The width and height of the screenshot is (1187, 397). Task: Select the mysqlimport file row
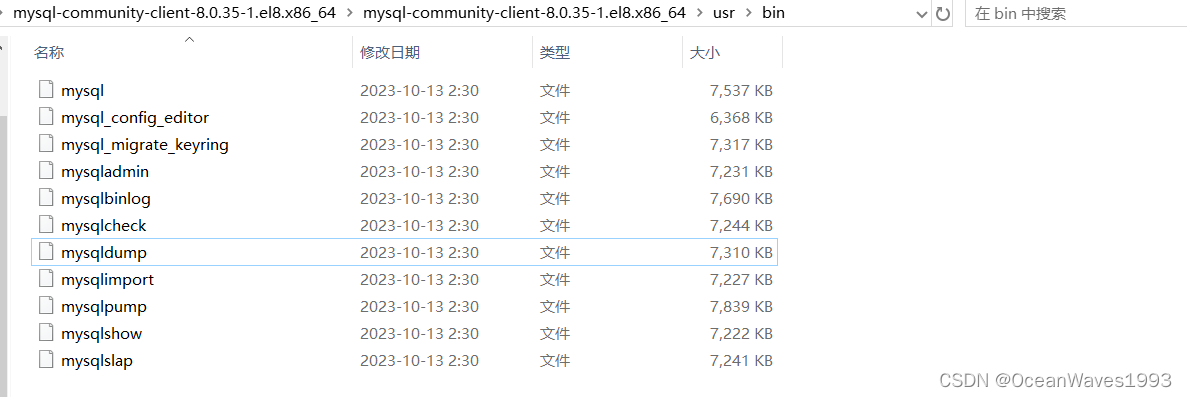[404, 280]
